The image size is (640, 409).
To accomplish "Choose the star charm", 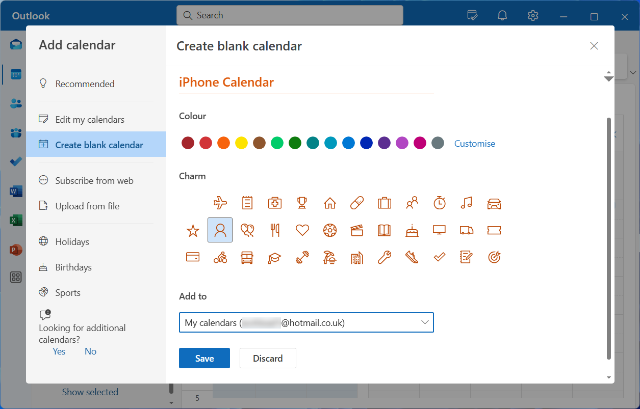I will point(193,231).
